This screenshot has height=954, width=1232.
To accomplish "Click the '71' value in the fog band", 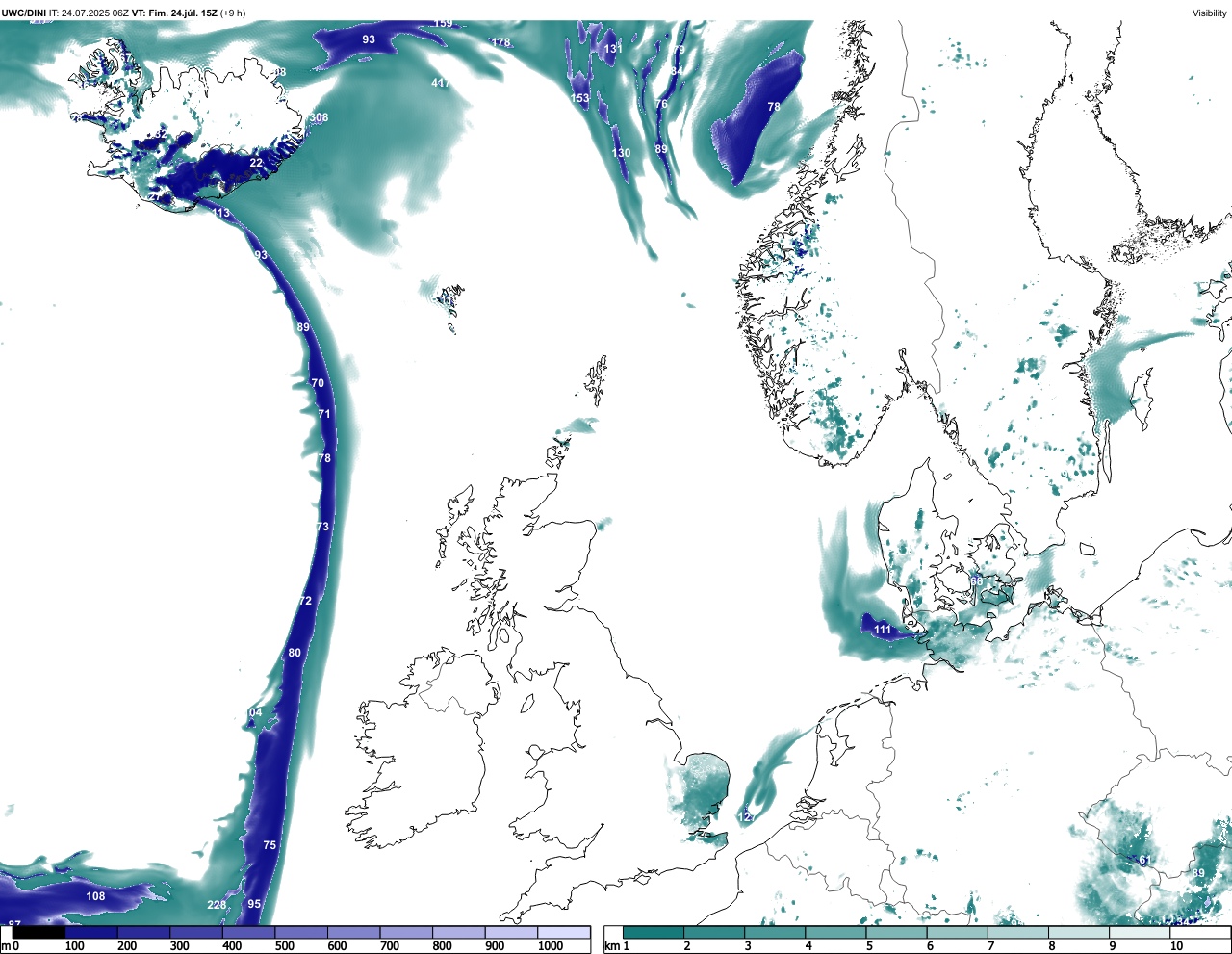I will [x=324, y=415].
